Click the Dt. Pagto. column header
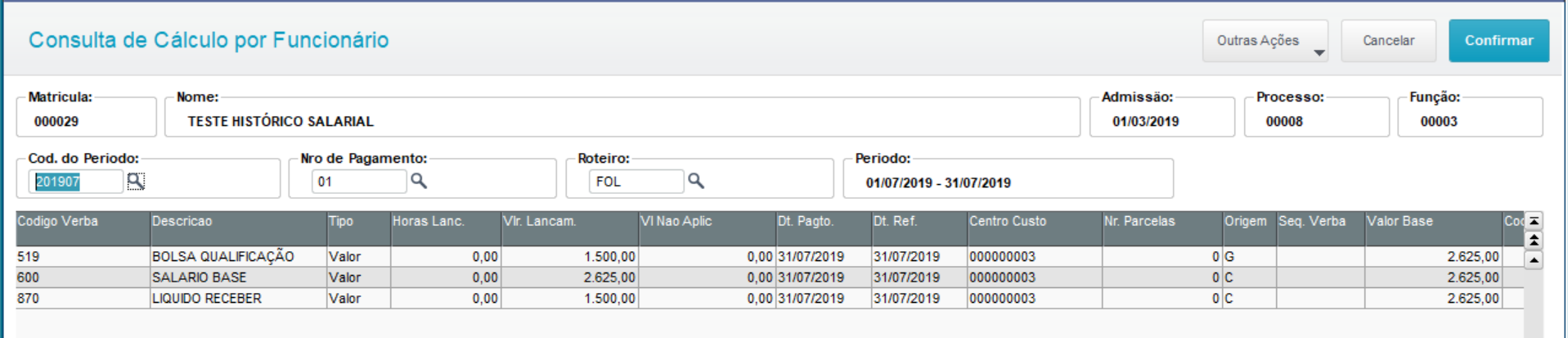Viewport: 1568px width, 338px height. 824,228
